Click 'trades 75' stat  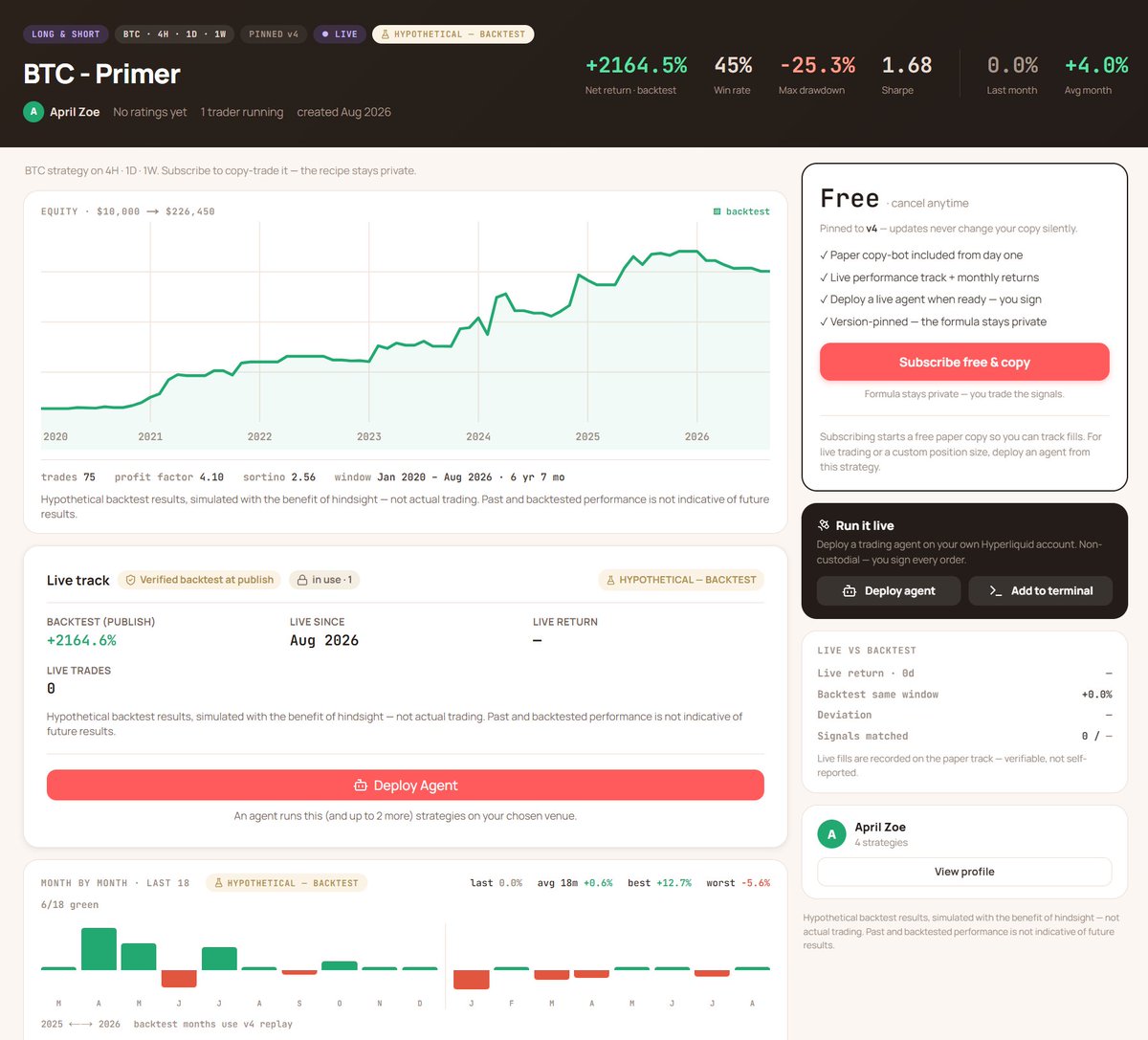coord(68,477)
